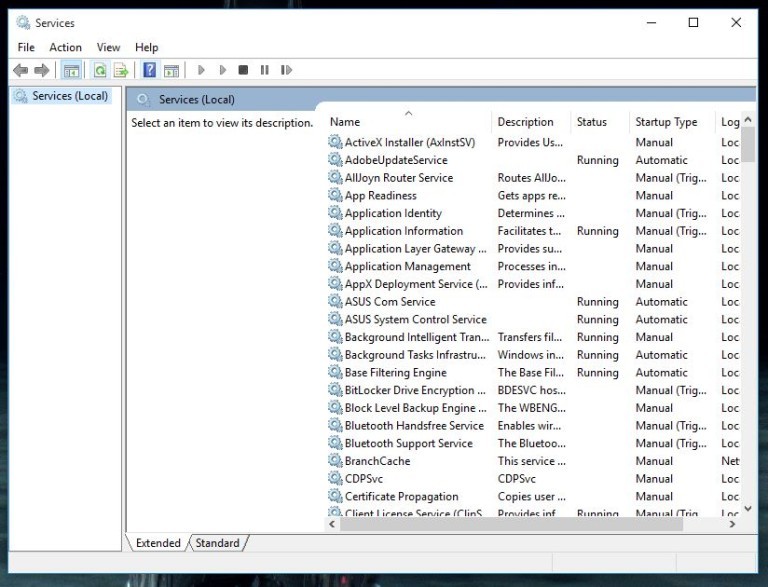Screen dimensions: 768x587
Task: Click the horizontal scrollbar left arrow
Action: tap(332, 524)
